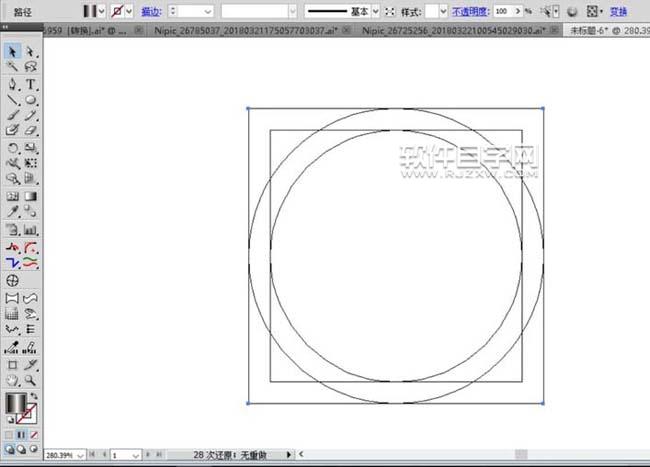Image resolution: width=650 pixels, height=467 pixels.
Task: Select the Blend tool
Action: point(30,211)
